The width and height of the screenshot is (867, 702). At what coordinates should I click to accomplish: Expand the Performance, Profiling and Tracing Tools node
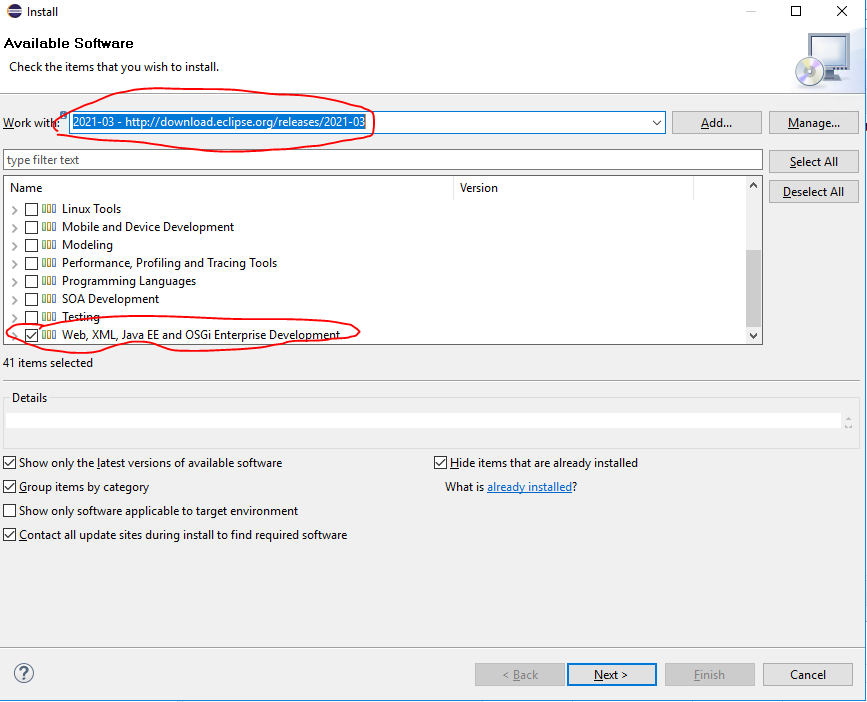pyautogui.click(x=14, y=264)
